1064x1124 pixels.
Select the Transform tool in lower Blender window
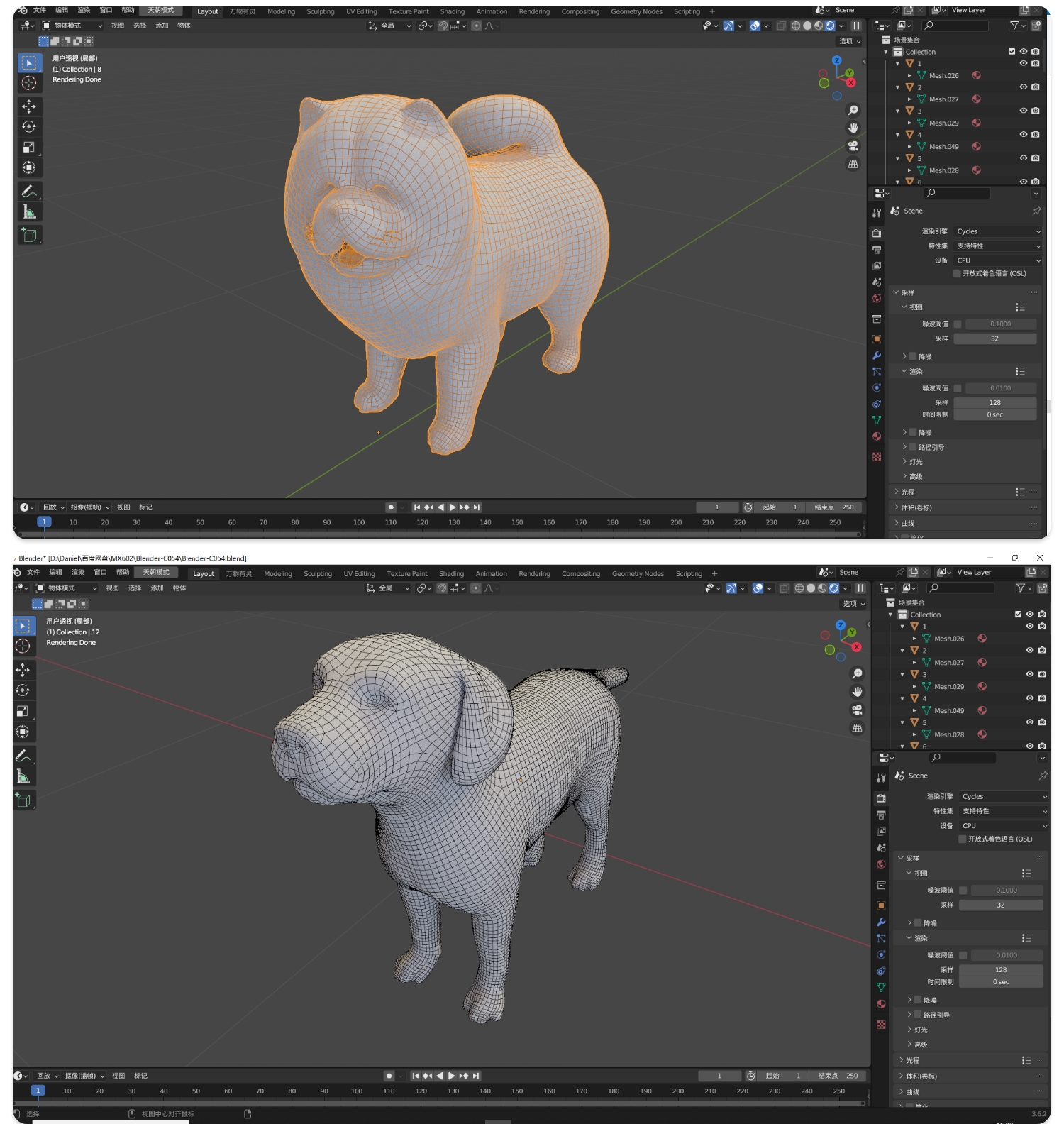click(23, 732)
